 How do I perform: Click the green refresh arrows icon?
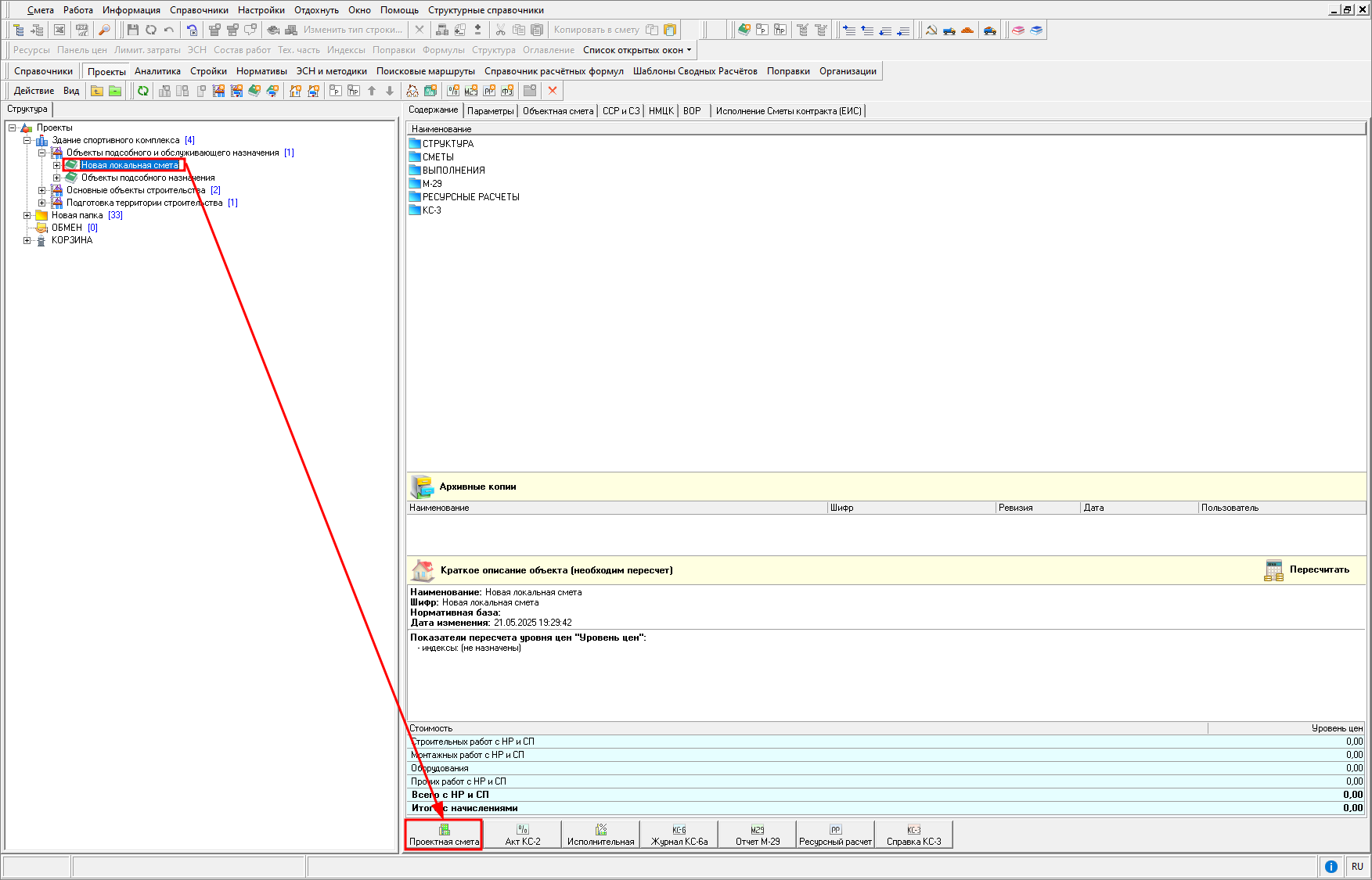pos(143,91)
